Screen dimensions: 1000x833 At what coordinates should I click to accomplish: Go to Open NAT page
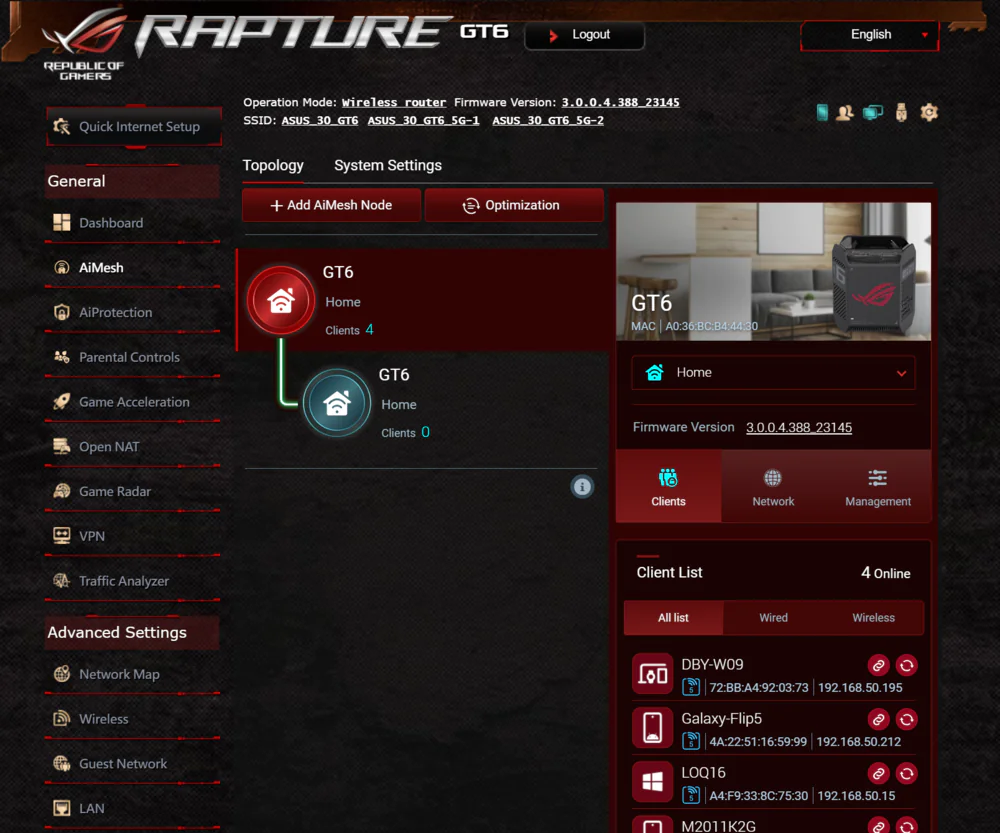click(133, 446)
